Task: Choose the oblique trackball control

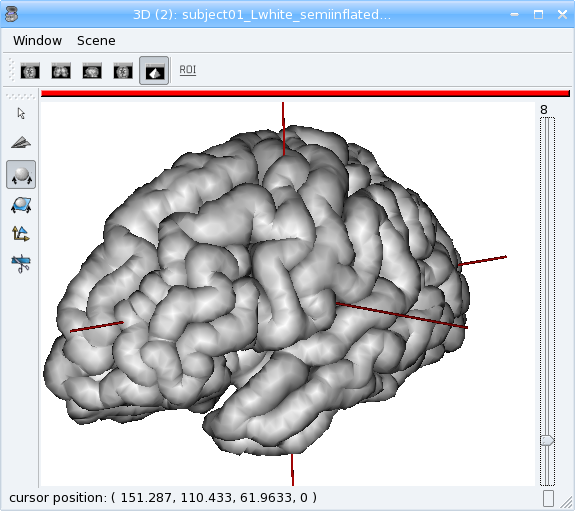Action: tap(21, 205)
